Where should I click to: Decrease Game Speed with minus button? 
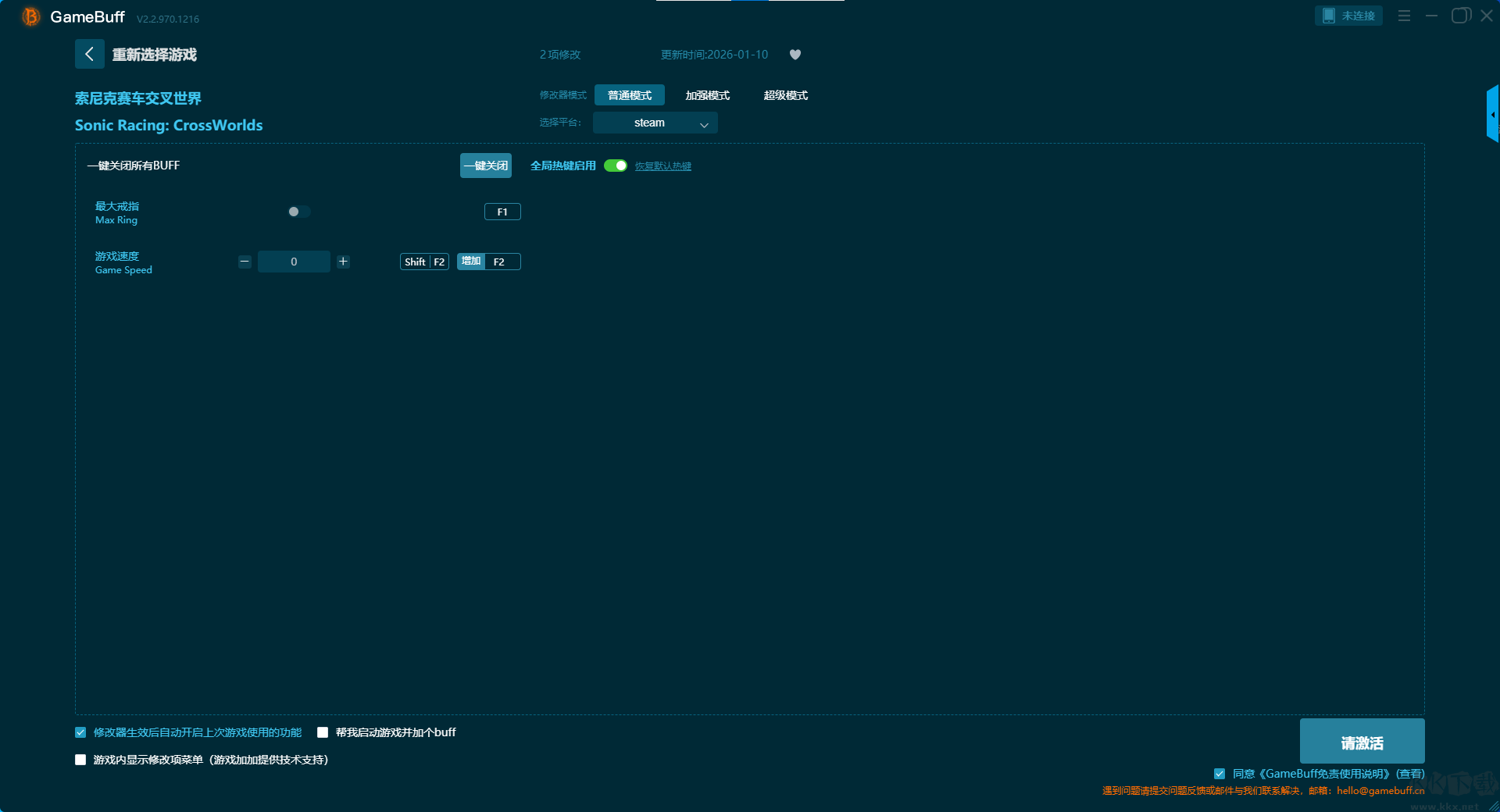tap(245, 262)
